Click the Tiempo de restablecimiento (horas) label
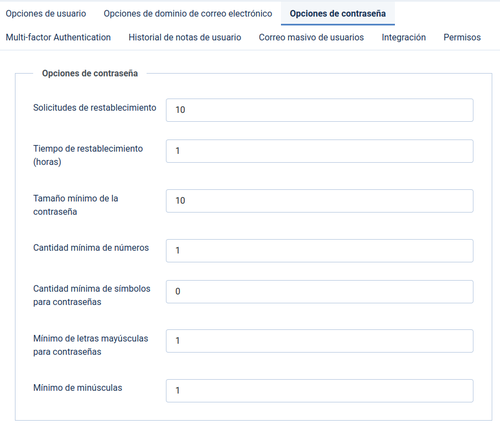Screen dimensions: 500x424 coord(88,155)
